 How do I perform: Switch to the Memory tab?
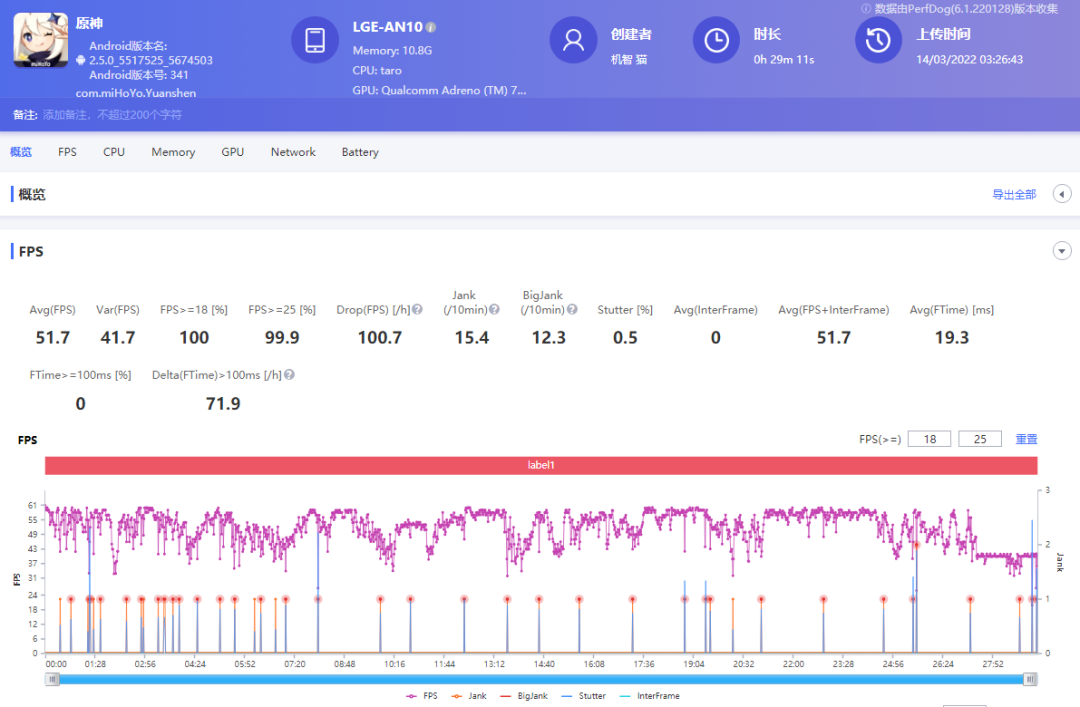click(173, 152)
